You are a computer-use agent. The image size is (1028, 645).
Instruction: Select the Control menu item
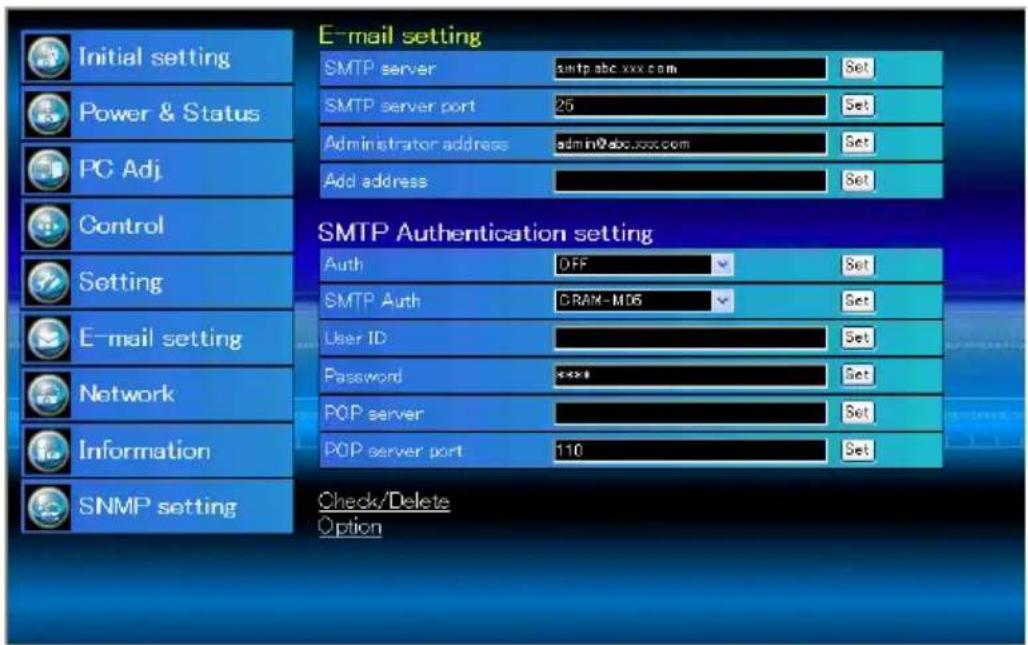[157, 226]
